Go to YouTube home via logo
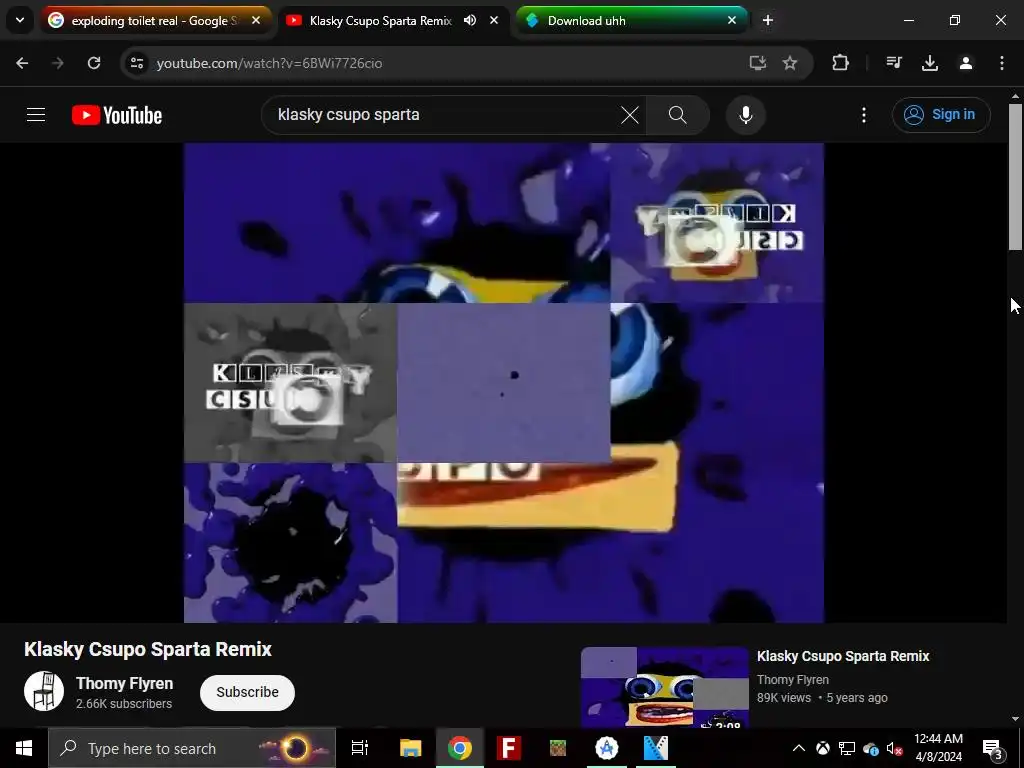 pyautogui.click(x=117, y=115)
